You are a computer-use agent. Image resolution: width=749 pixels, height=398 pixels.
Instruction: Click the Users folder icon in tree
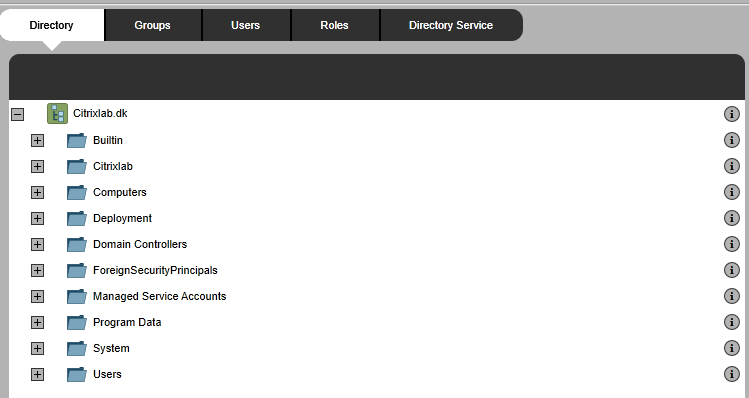[76, 375]
